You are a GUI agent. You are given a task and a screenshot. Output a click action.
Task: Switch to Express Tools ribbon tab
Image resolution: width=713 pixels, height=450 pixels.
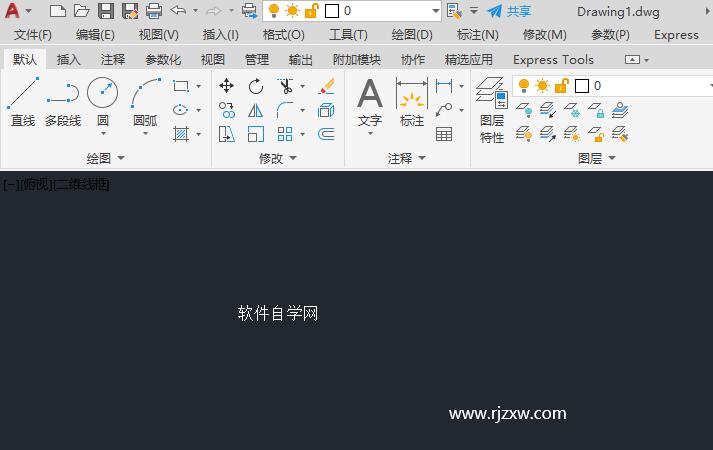(553, 60)
